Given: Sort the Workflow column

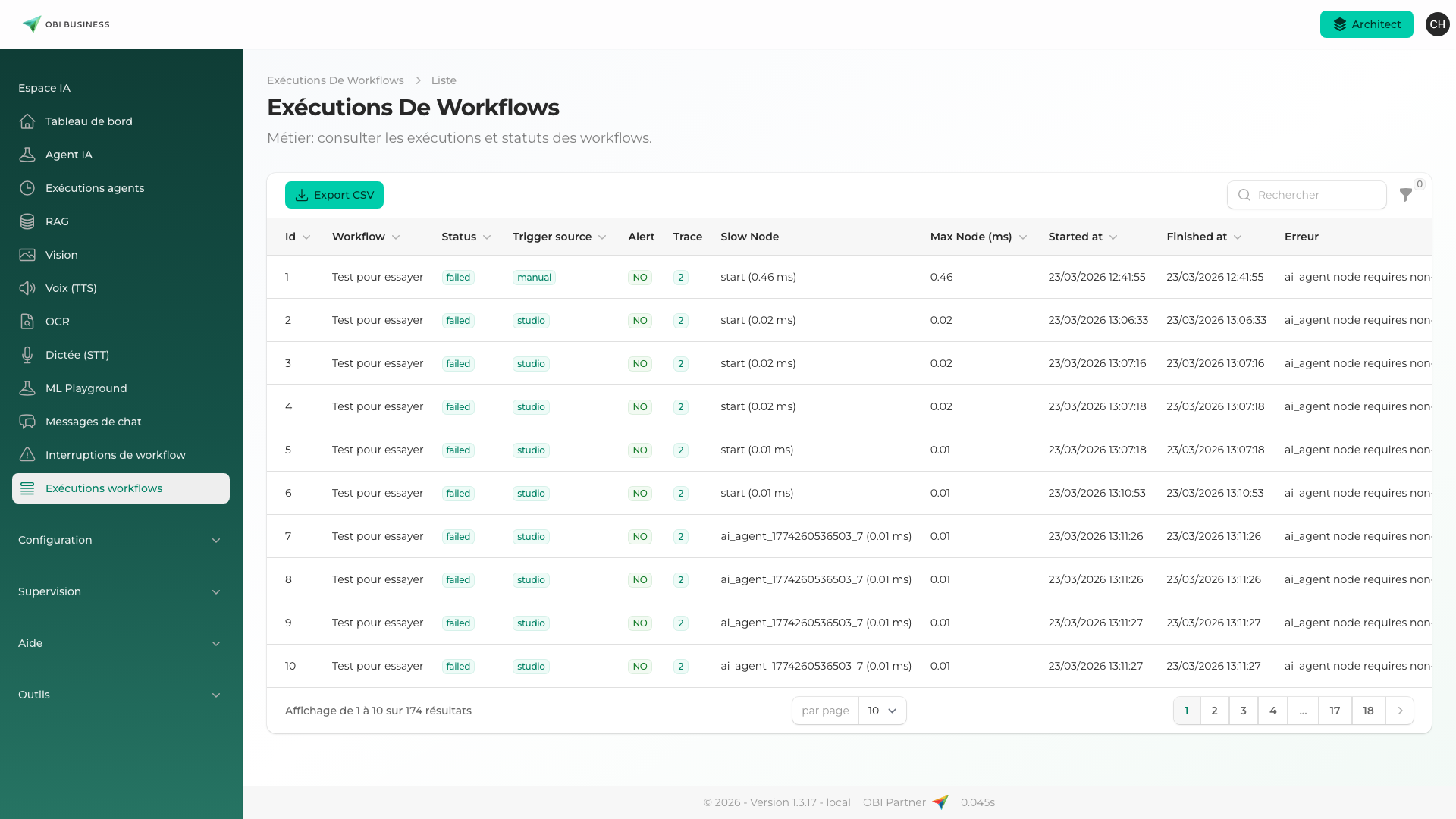Looking at the screenshot, I should [366, 237].
